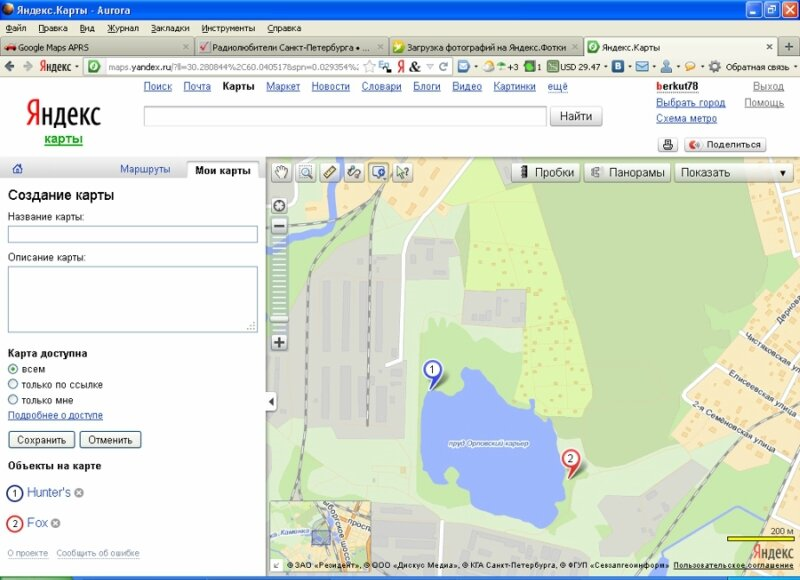Go back with browser back arrow
This screenshot has height=580, width=800.
(10, 66)
